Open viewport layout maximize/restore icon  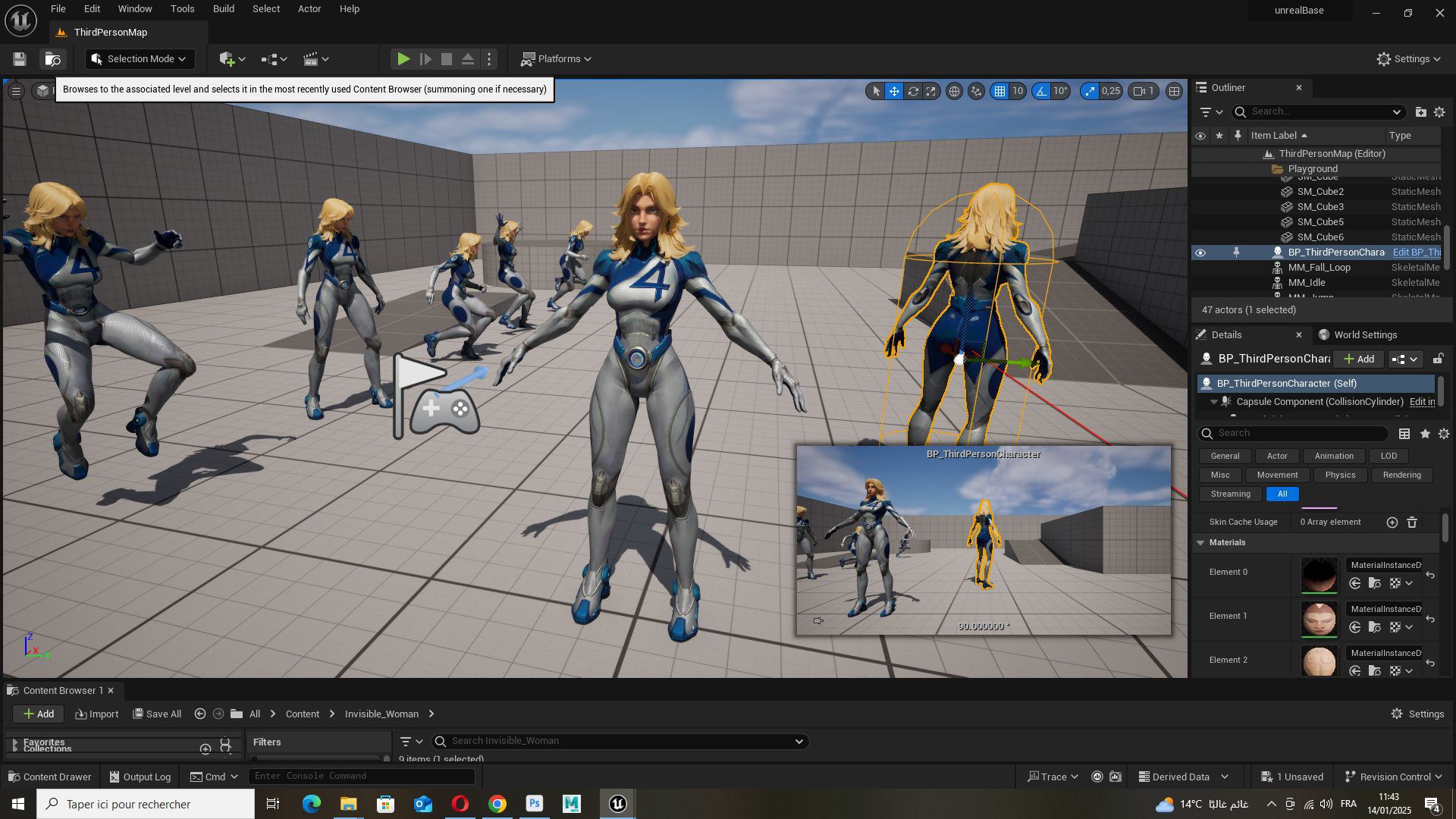(1174, 91)
